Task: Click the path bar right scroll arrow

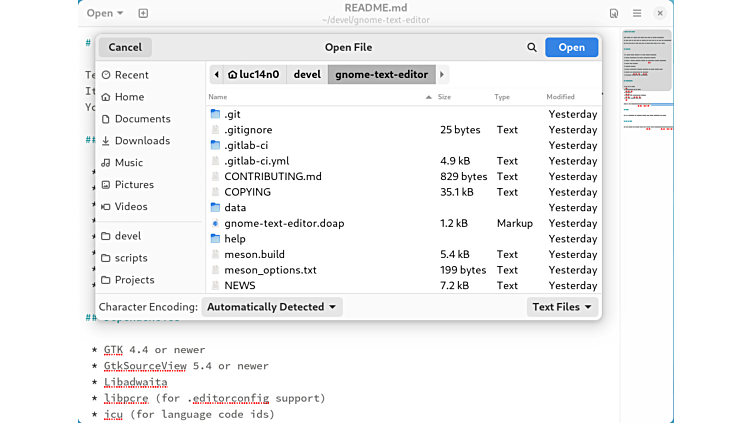Action: click(x=442, y=74)
